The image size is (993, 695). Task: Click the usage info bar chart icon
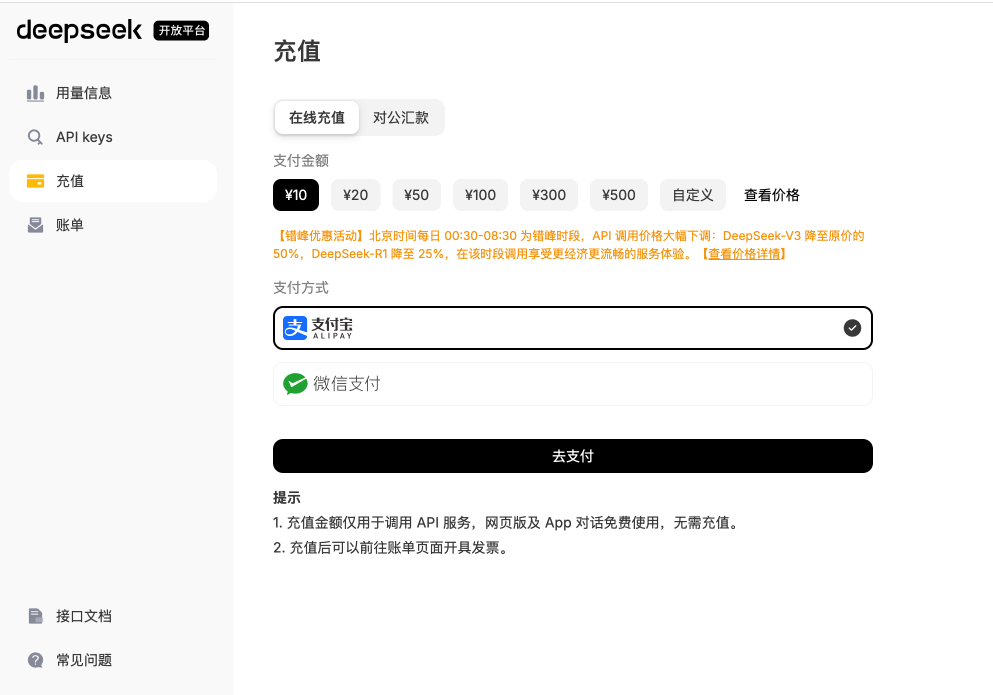35,93
